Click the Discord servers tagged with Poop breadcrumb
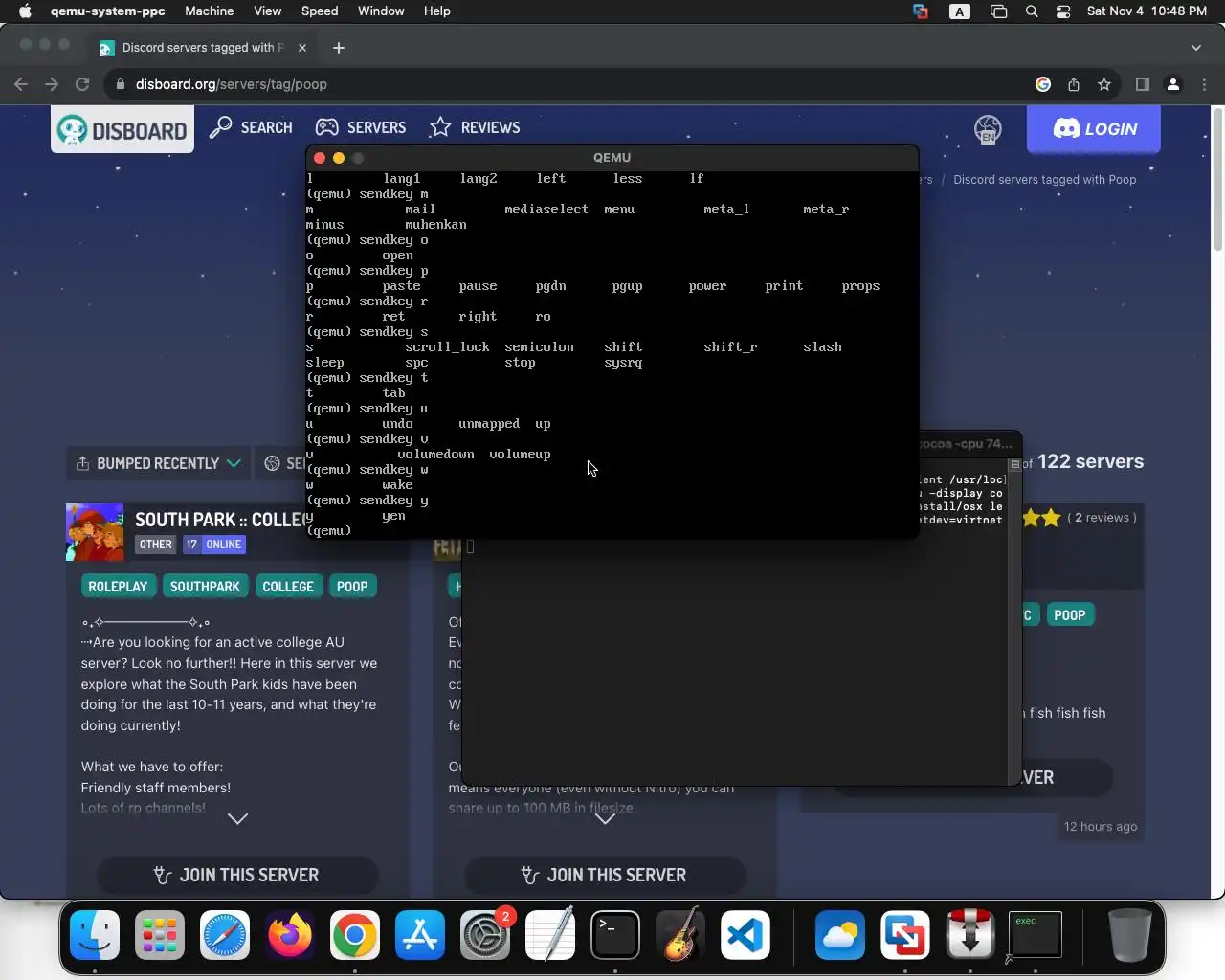 point(1044,180)
